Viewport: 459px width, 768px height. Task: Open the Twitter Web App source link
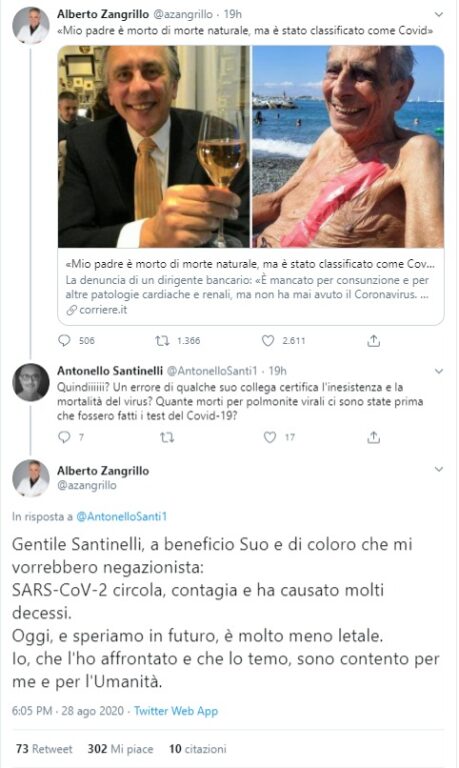[176, 711]
